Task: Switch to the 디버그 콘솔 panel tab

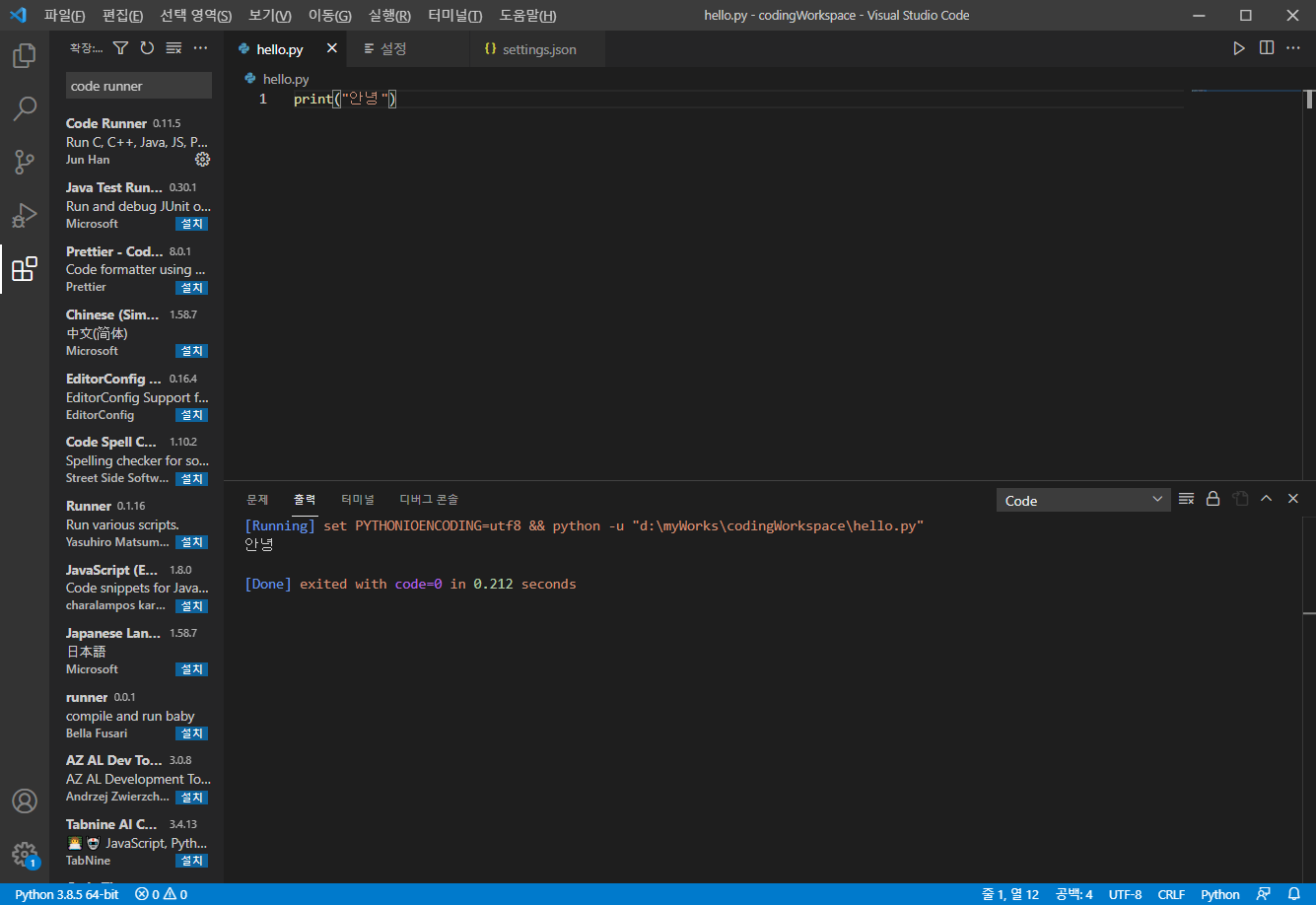Action: (x=429, y=499)
